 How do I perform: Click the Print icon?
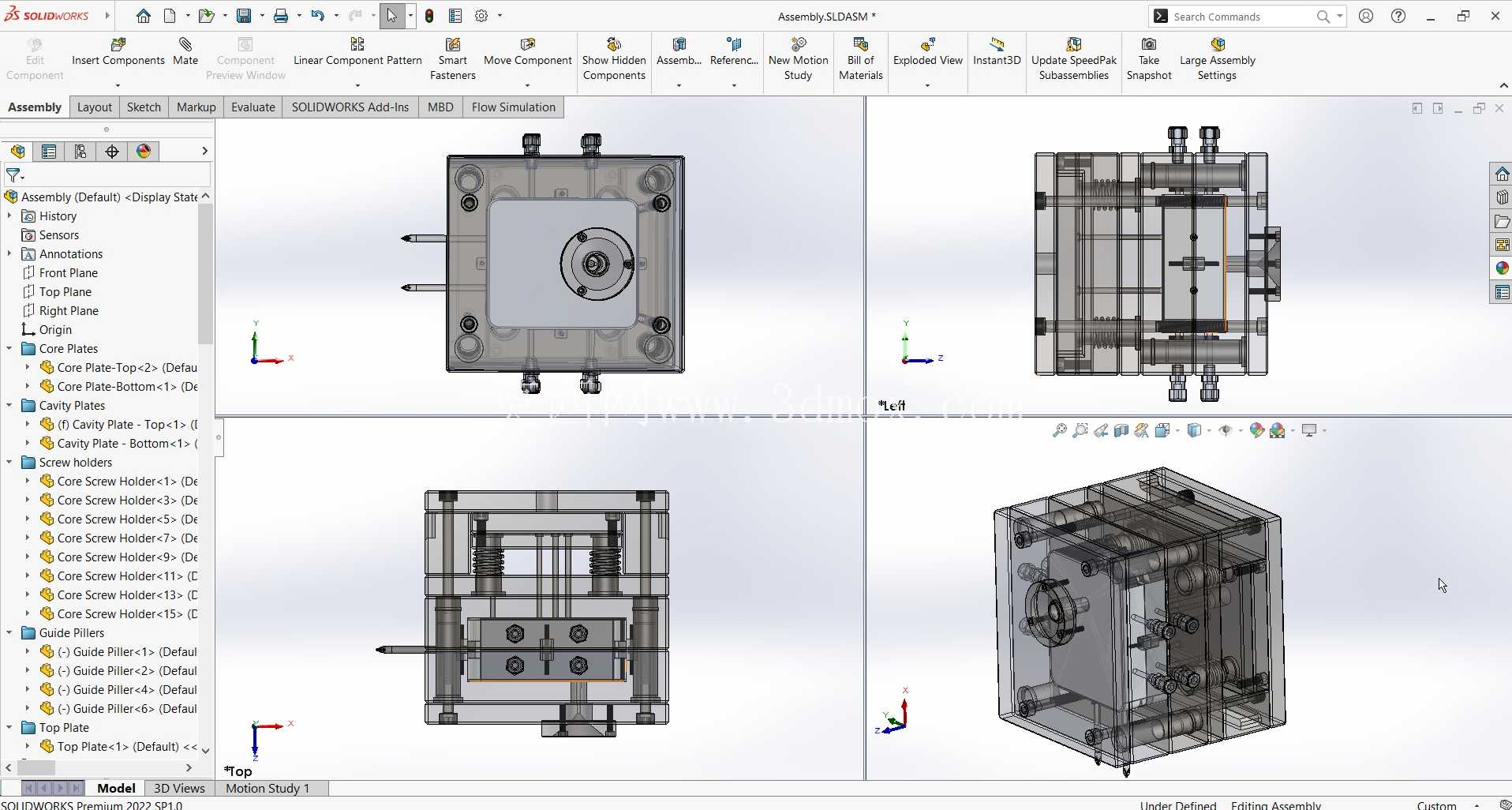[281, 16]
